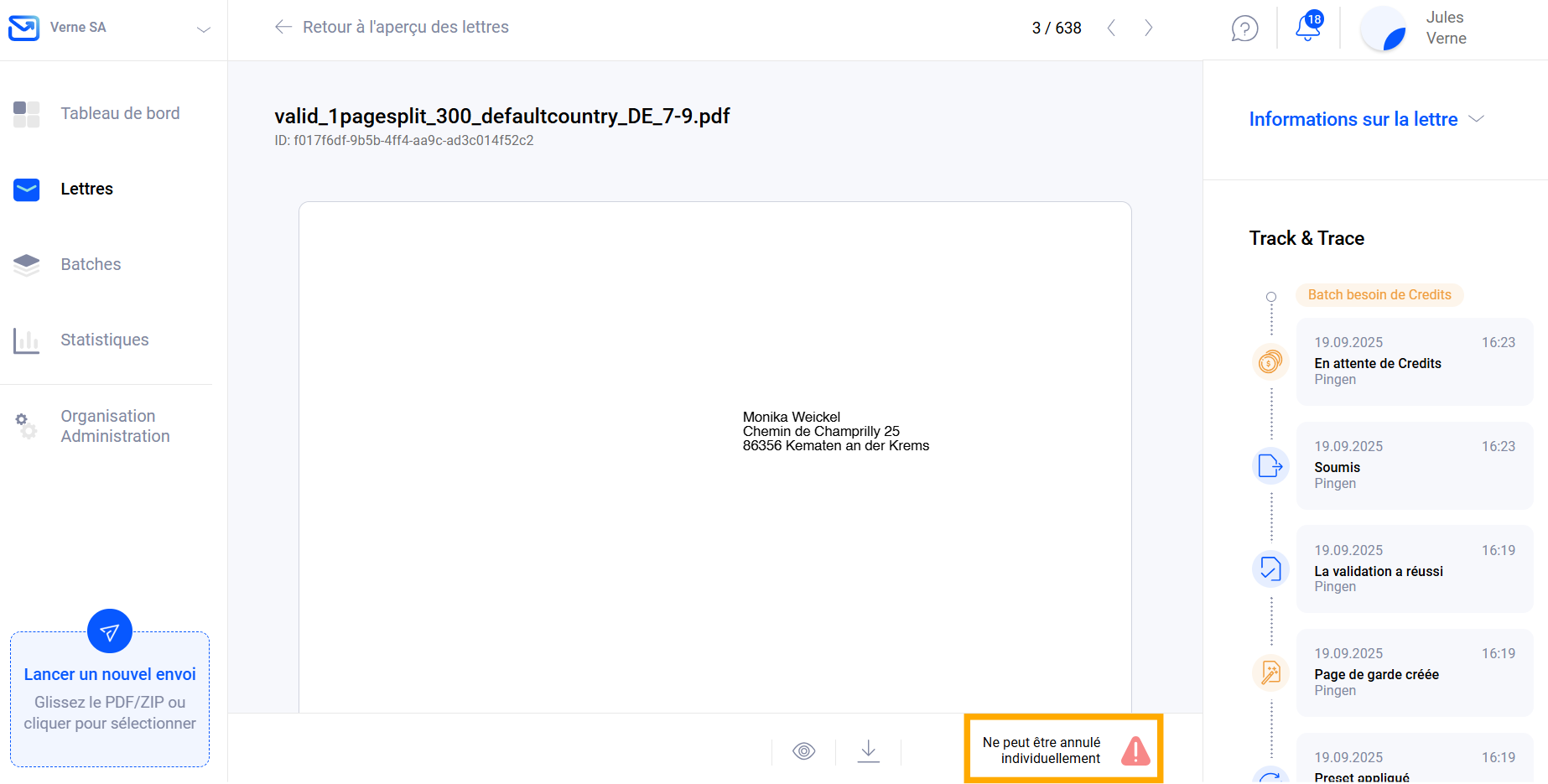Click the Page de garde créée icon
The width and height of the screenshot is (1548, 784).
pyautogui.click(x=1270, y=672)
